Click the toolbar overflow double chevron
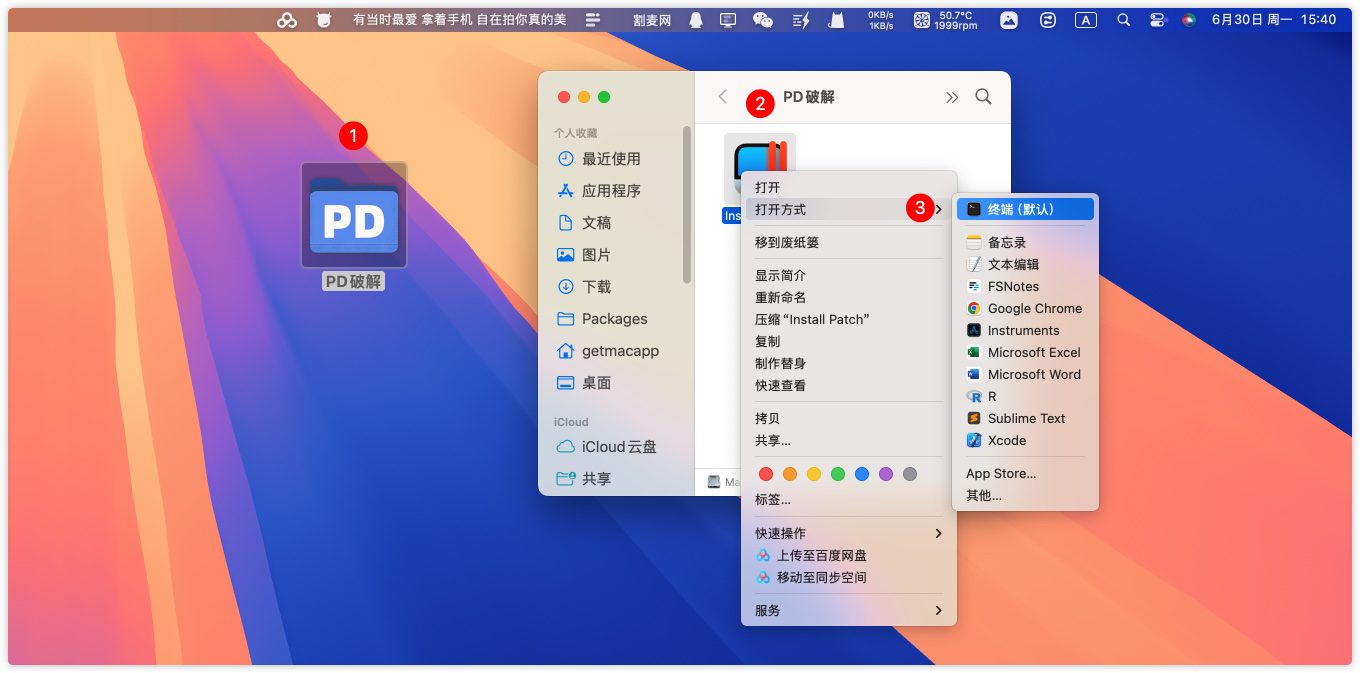 [951, 97]
